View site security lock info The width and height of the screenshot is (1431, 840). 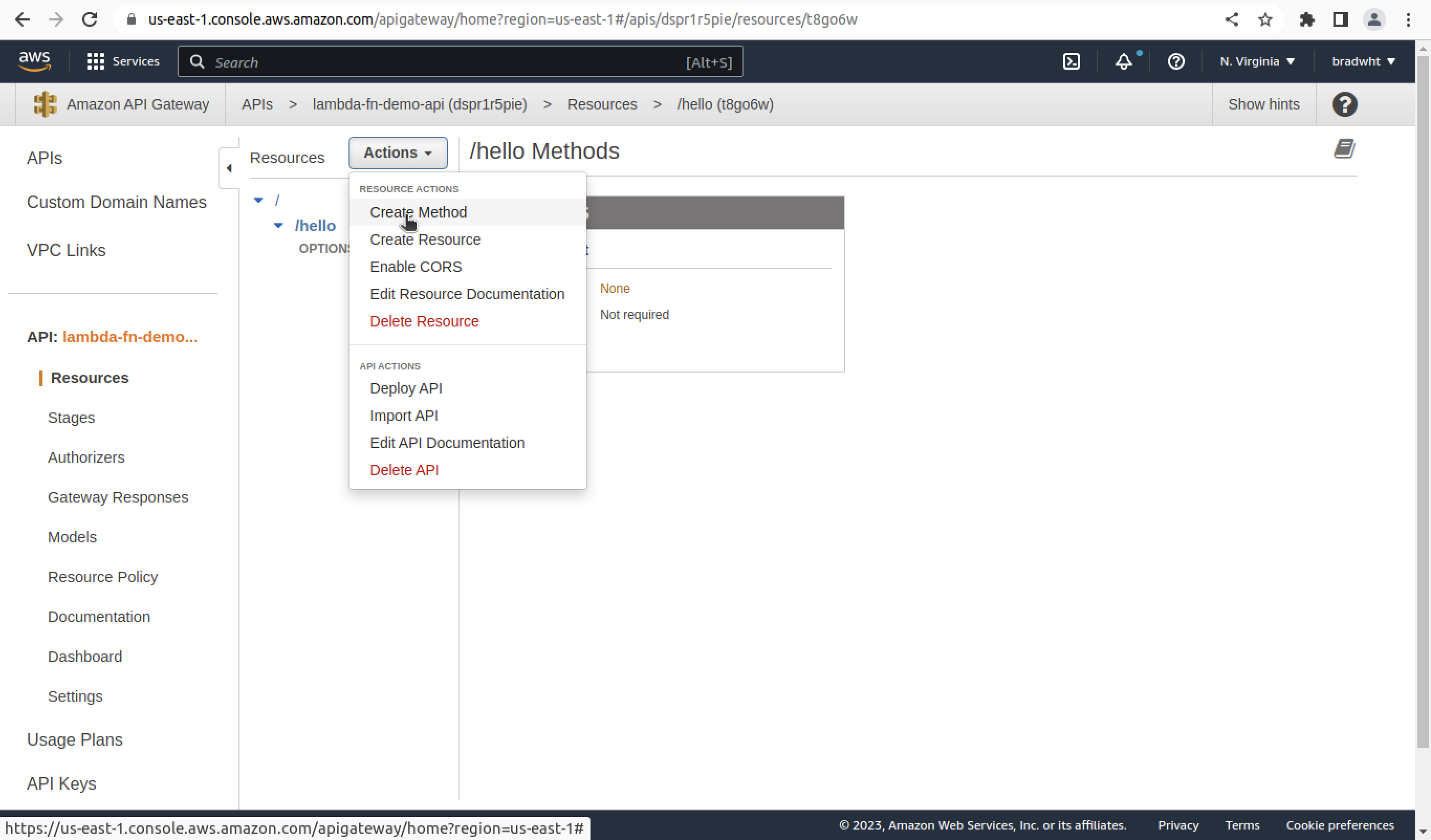click(131, 19)
